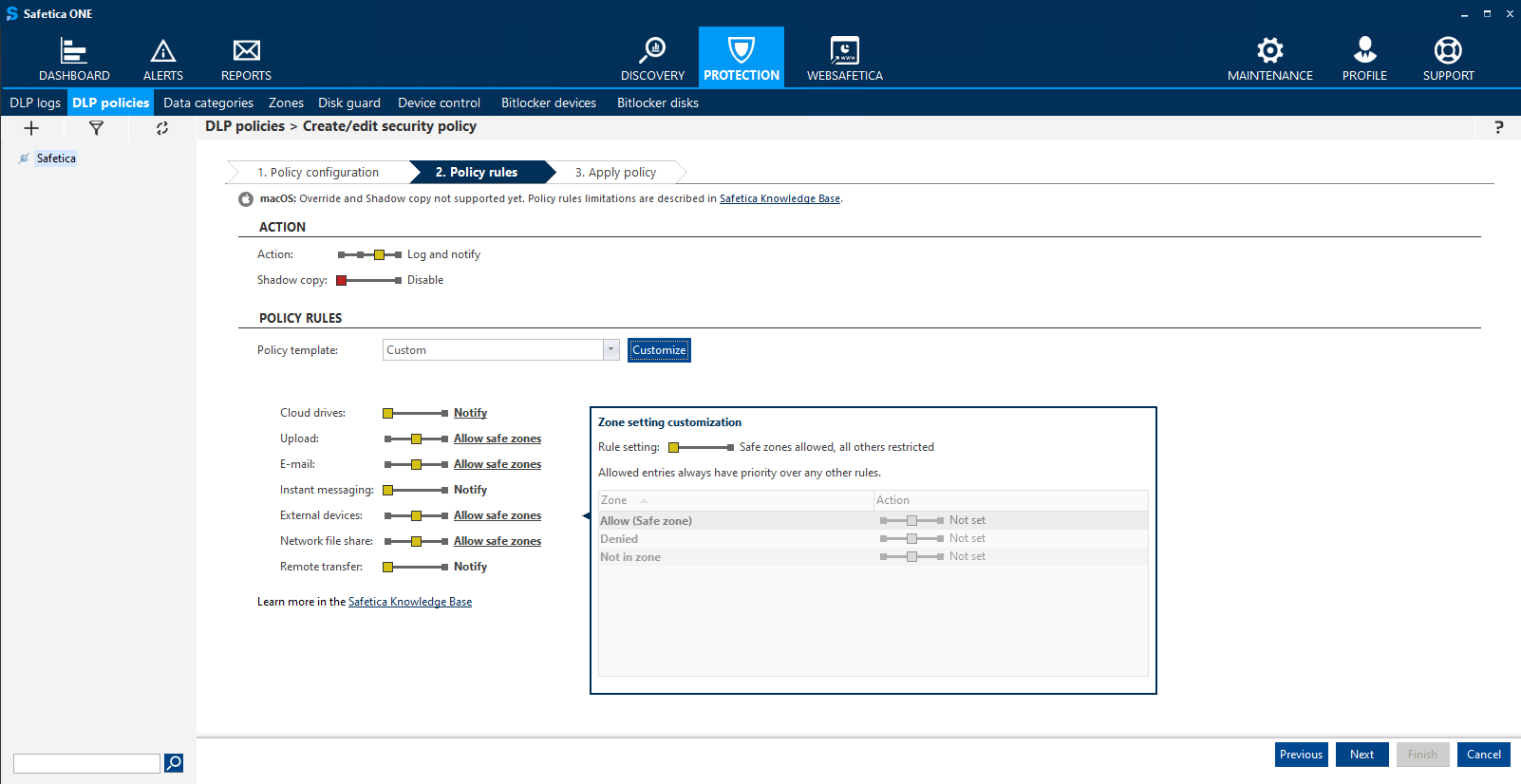Adjust the Action slider (Log and notify)
The height and width of the screenshot is (784, 1521).
click(369, 254)
